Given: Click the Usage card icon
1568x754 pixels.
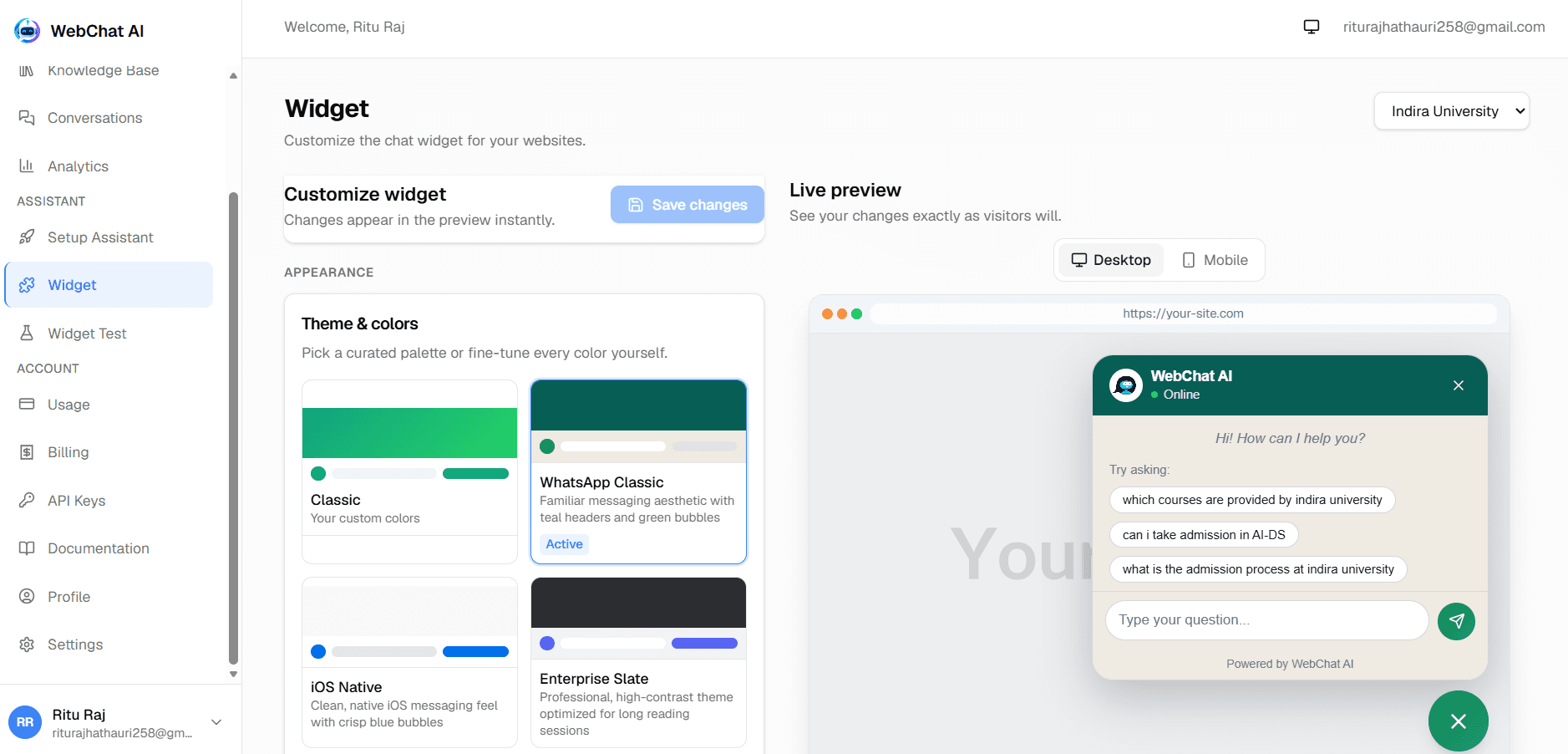Looking at the screenshot, I should (x=27, y=404).
